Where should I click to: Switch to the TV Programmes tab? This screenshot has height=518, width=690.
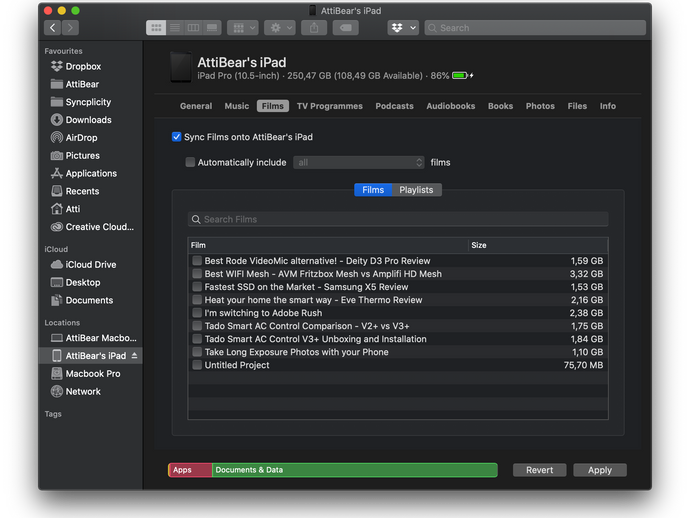pos(330,106)
